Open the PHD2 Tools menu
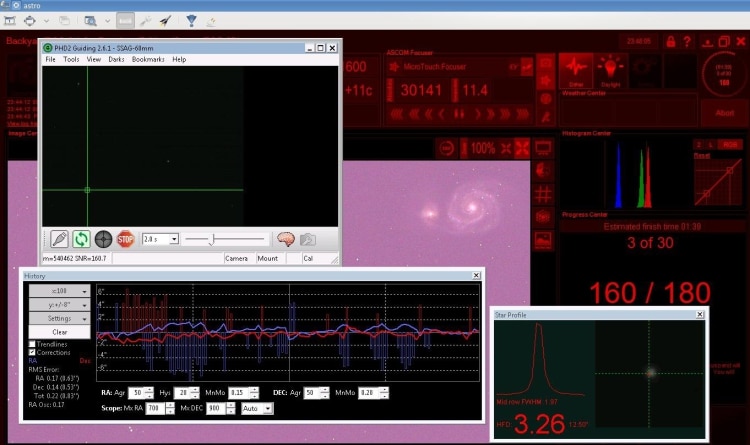This screenshot has width=750, height=445. pyautogui.click(x=71, y=59)
